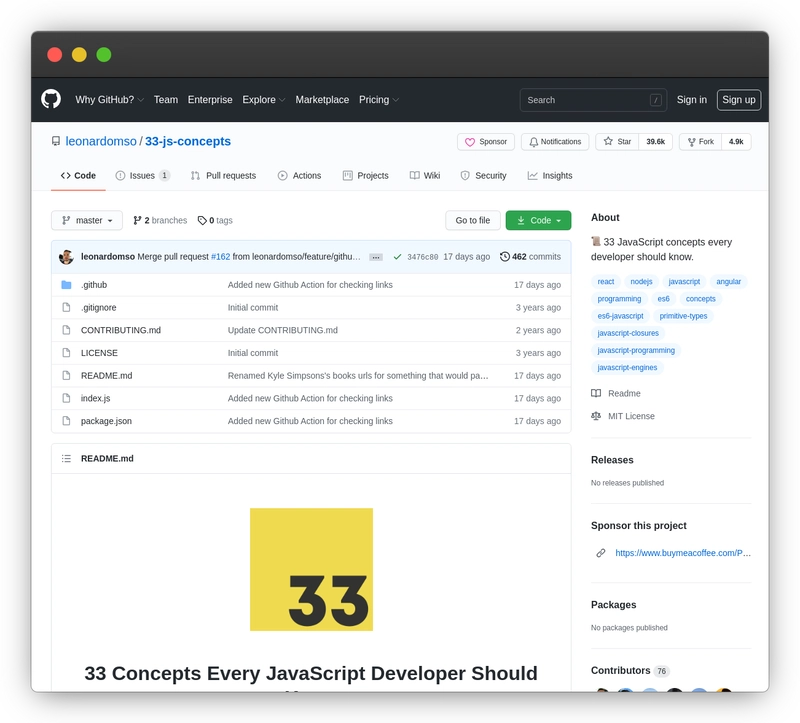Open the 4.9k forks count
Image resolution: width=800 pixels, height=723 pixels.
pyautogui.click(x=736, y=142)
